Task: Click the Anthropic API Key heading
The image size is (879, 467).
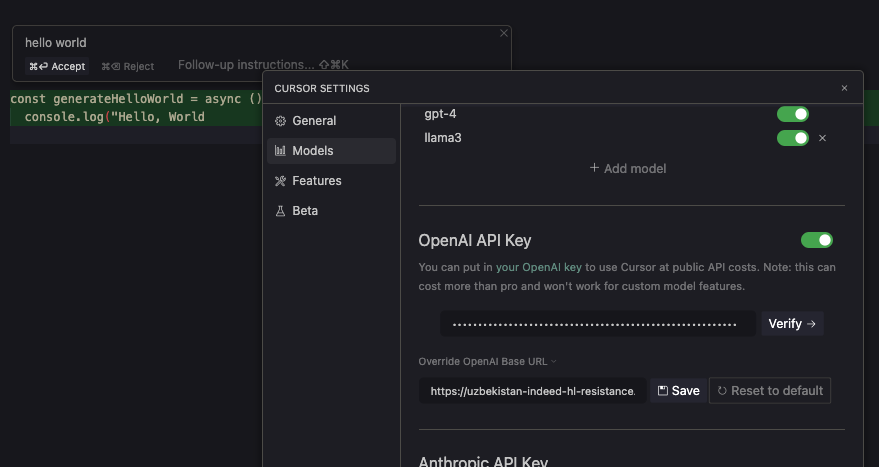Action: pos(483,462)
